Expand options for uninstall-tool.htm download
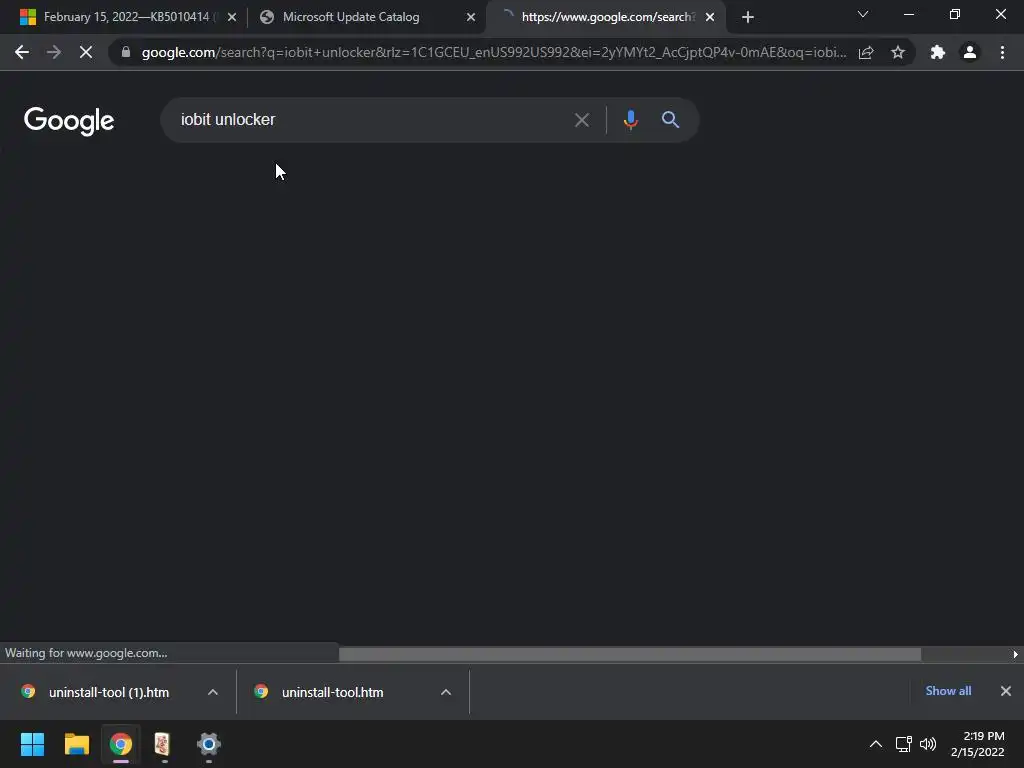 [x=446, y=692]
